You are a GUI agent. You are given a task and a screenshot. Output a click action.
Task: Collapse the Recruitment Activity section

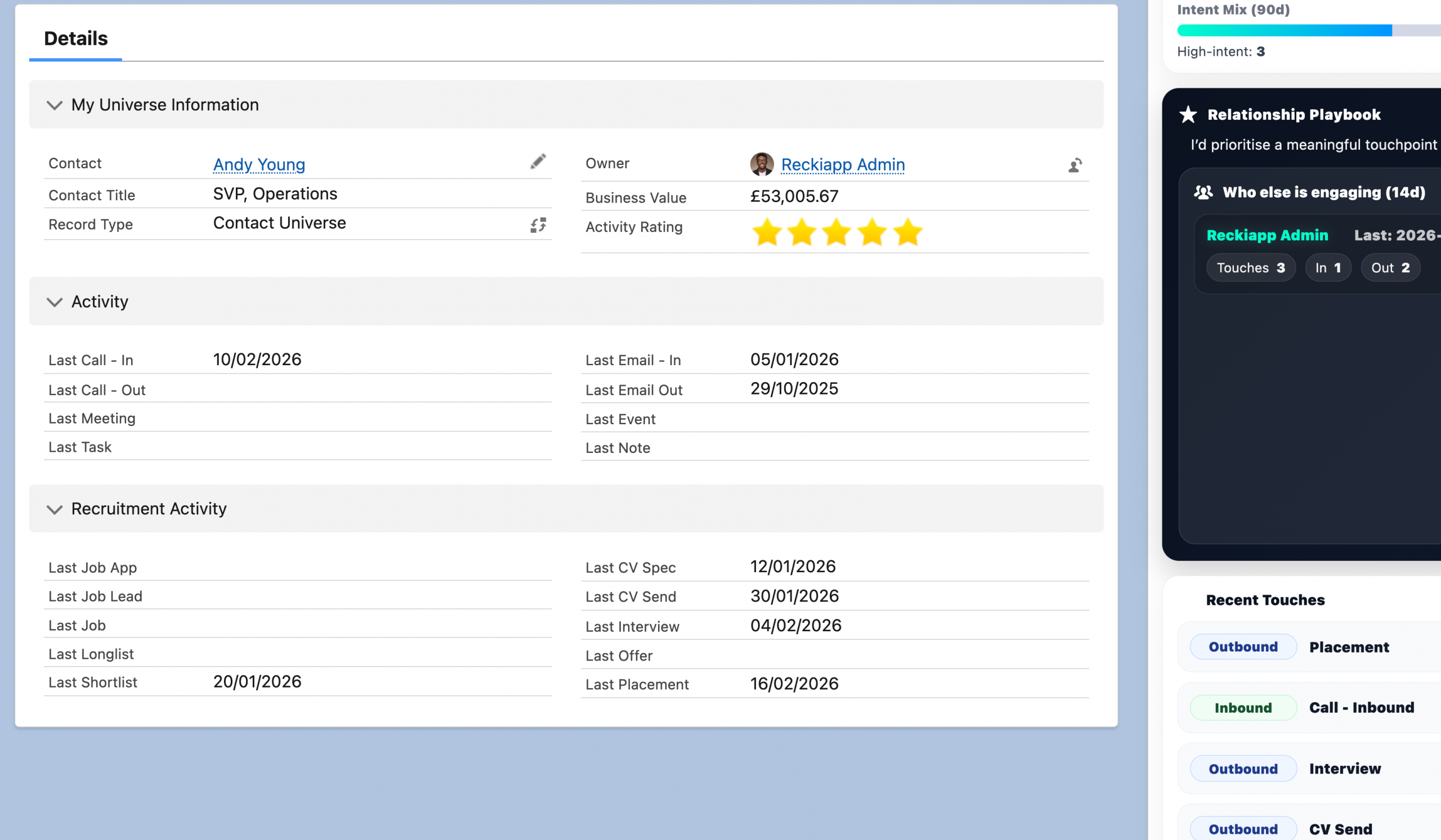(x=55, y=509)
